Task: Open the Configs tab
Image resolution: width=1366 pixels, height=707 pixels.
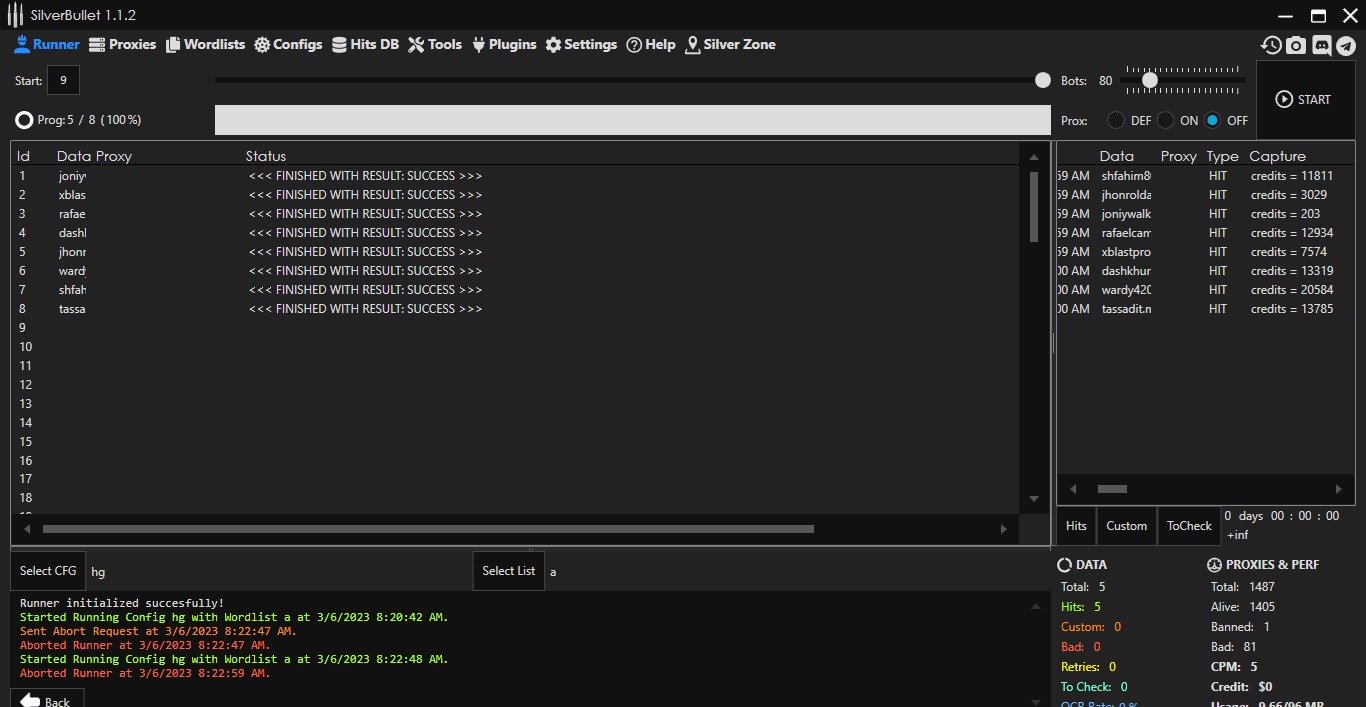Action: (288, 45)
